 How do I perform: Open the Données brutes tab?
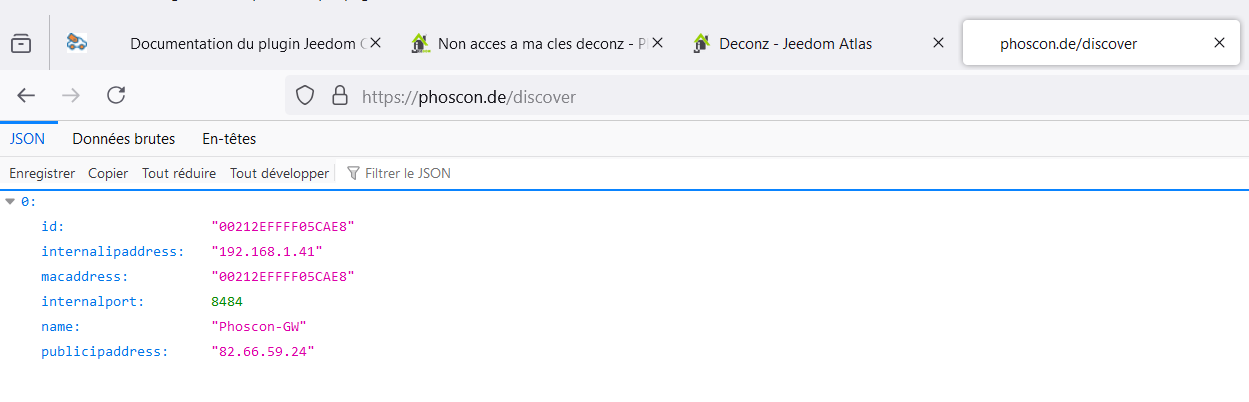point(124,139)
